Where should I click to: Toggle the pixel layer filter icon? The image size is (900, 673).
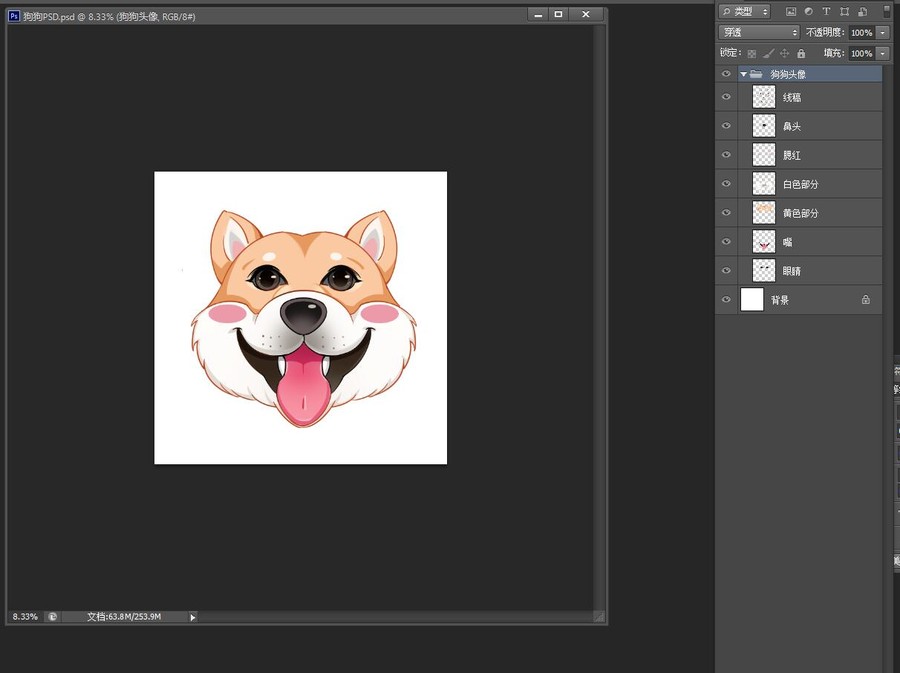click(791, 11)
